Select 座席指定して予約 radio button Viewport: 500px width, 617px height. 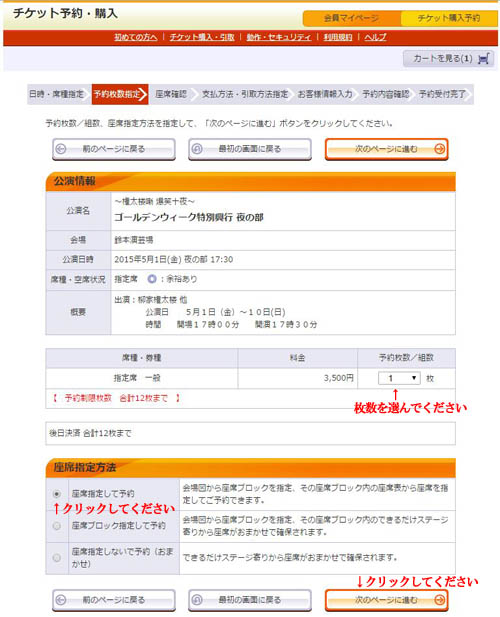tap(57, 493)
